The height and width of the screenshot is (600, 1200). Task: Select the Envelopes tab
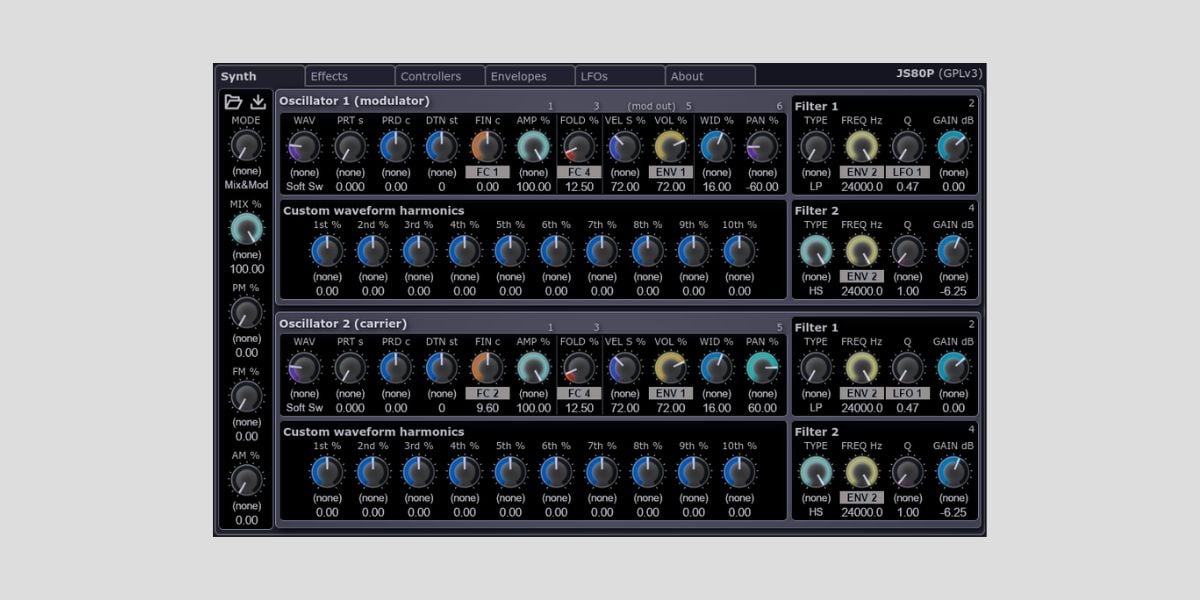tap(530, 76)
